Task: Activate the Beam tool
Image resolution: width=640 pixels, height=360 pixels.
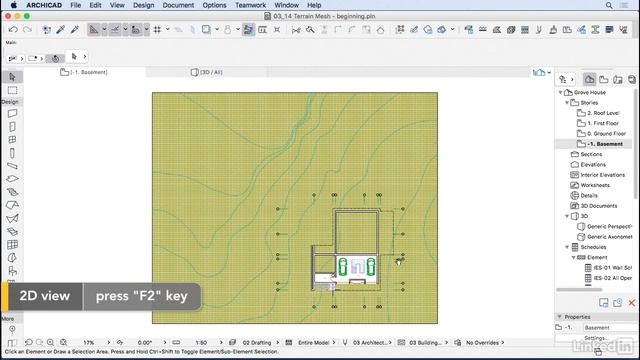Action: click(12, 166)
